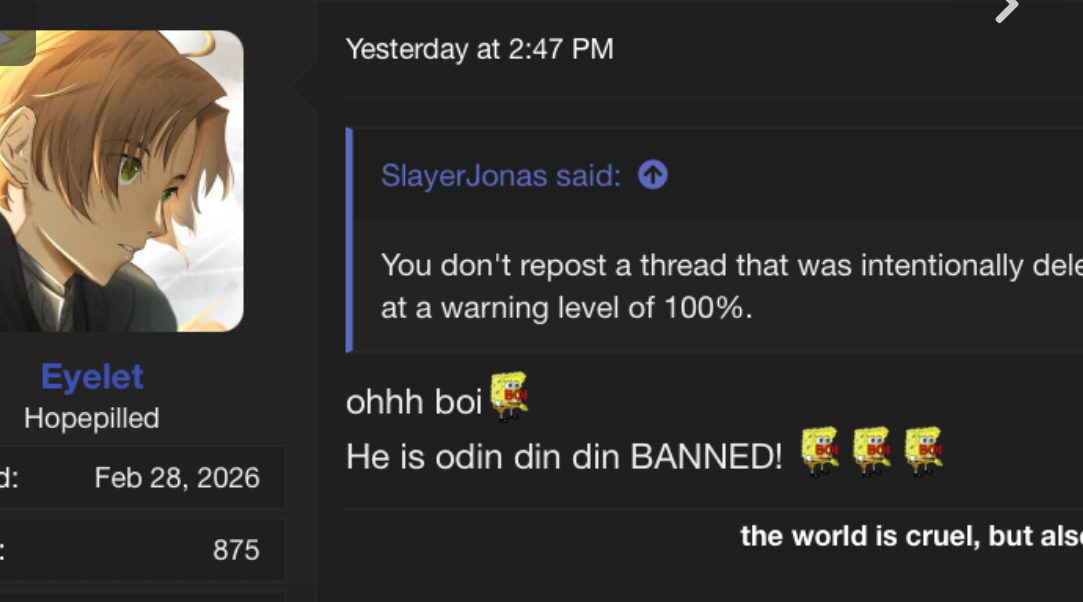Click the signature text the world is cruel
This screenshot has width=1083, height=602.
coord(912,536)
